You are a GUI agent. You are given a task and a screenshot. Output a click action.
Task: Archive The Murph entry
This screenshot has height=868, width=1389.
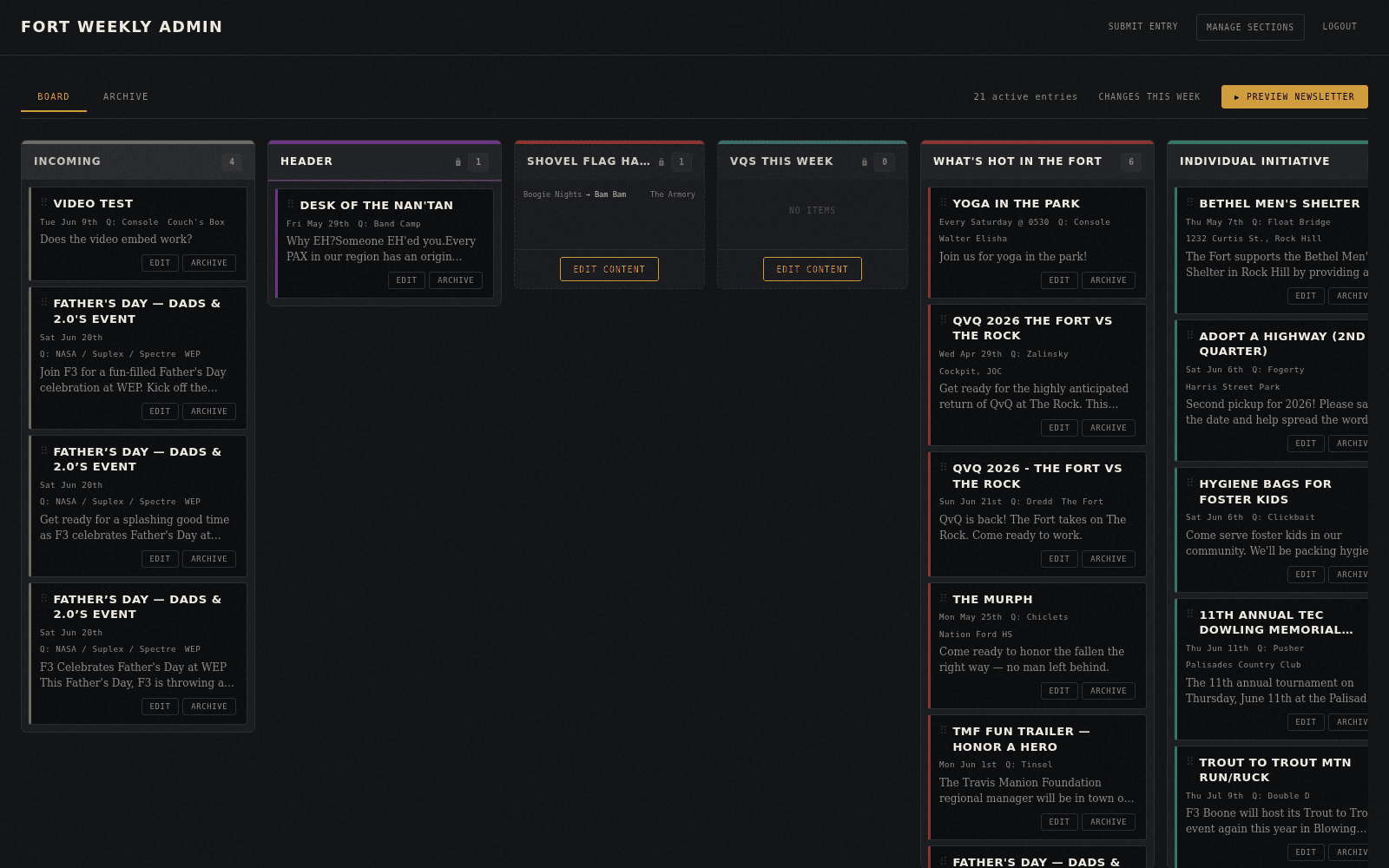click(x=1109, y=691)
